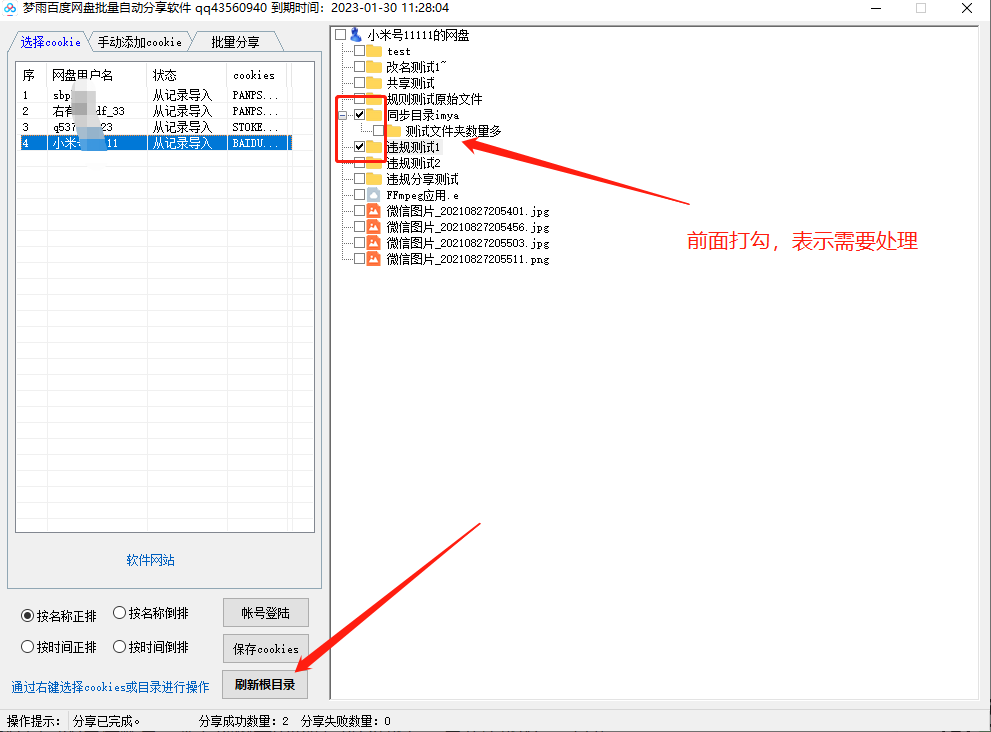Click the user icon of 小米号11111的网盘
Image resolution: width=991 pixels, height=732 pixels.
click(x=356, y=35)
